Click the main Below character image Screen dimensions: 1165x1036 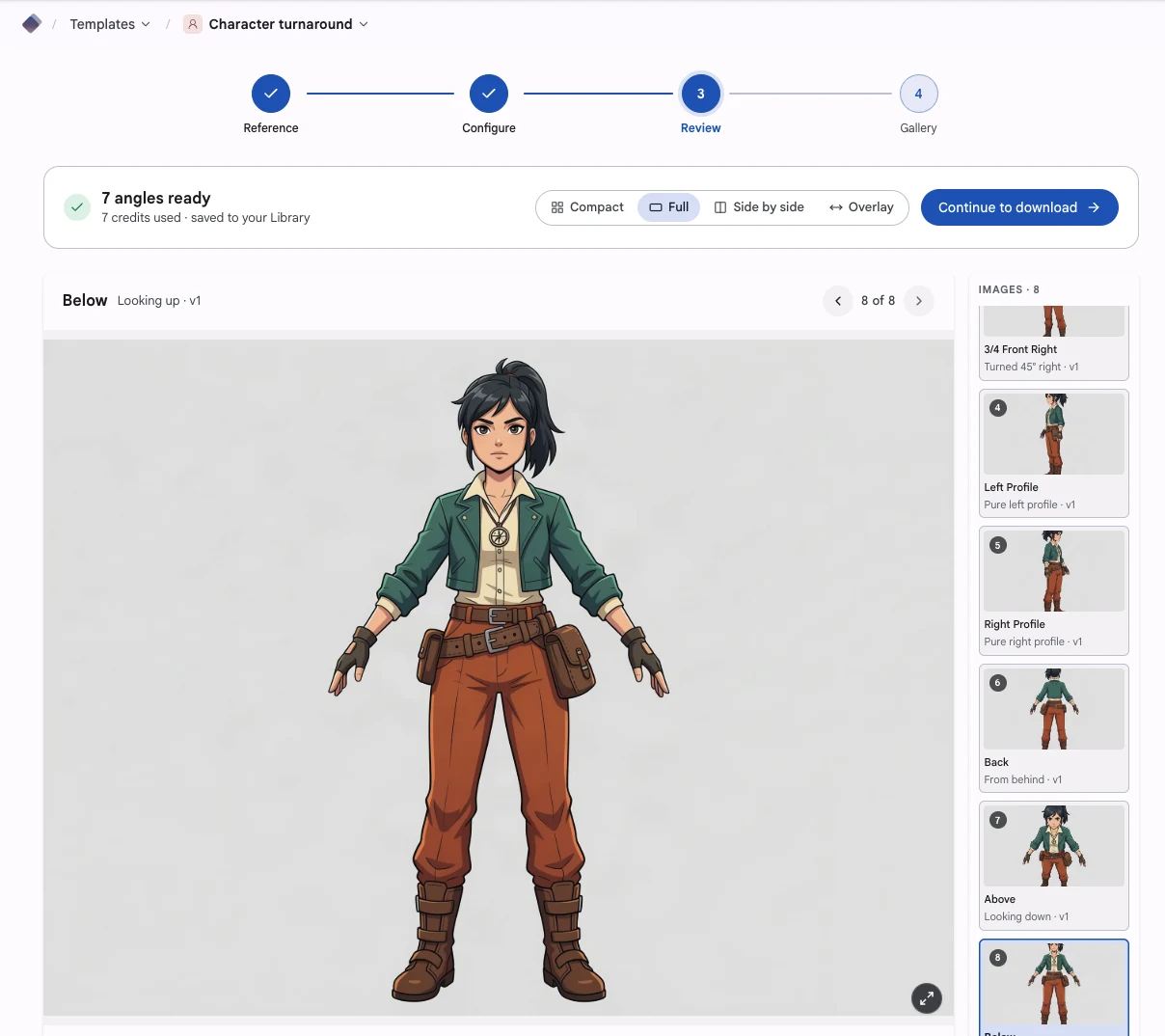click(499, 677)
